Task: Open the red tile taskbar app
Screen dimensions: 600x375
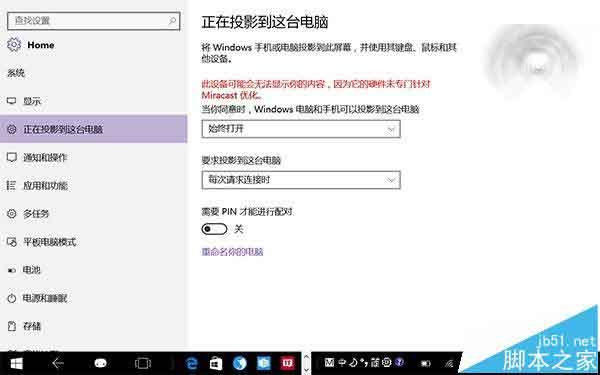Action: tap(288, 363)
